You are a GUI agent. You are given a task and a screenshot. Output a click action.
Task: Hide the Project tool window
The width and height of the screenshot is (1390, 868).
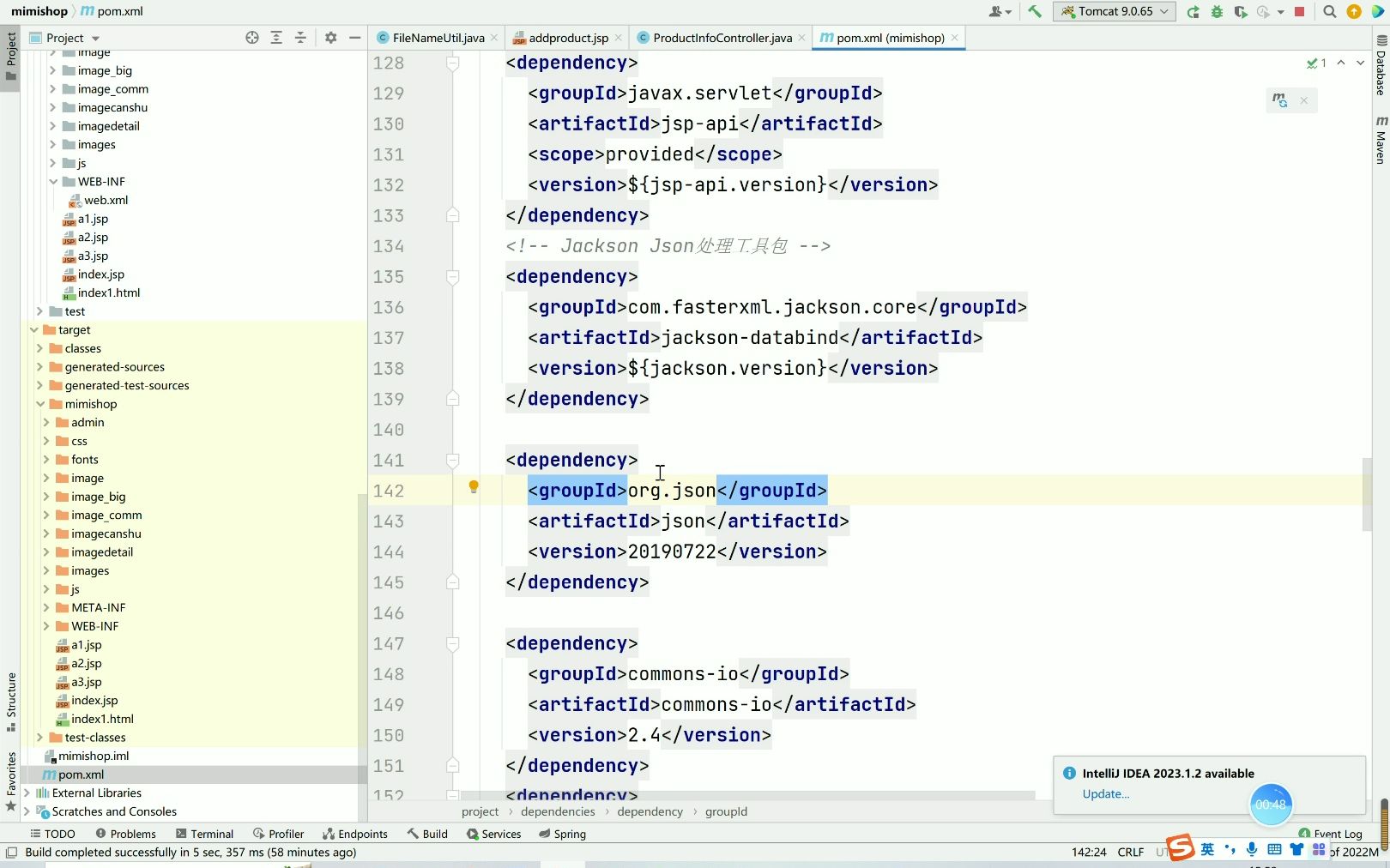(354, 38)
